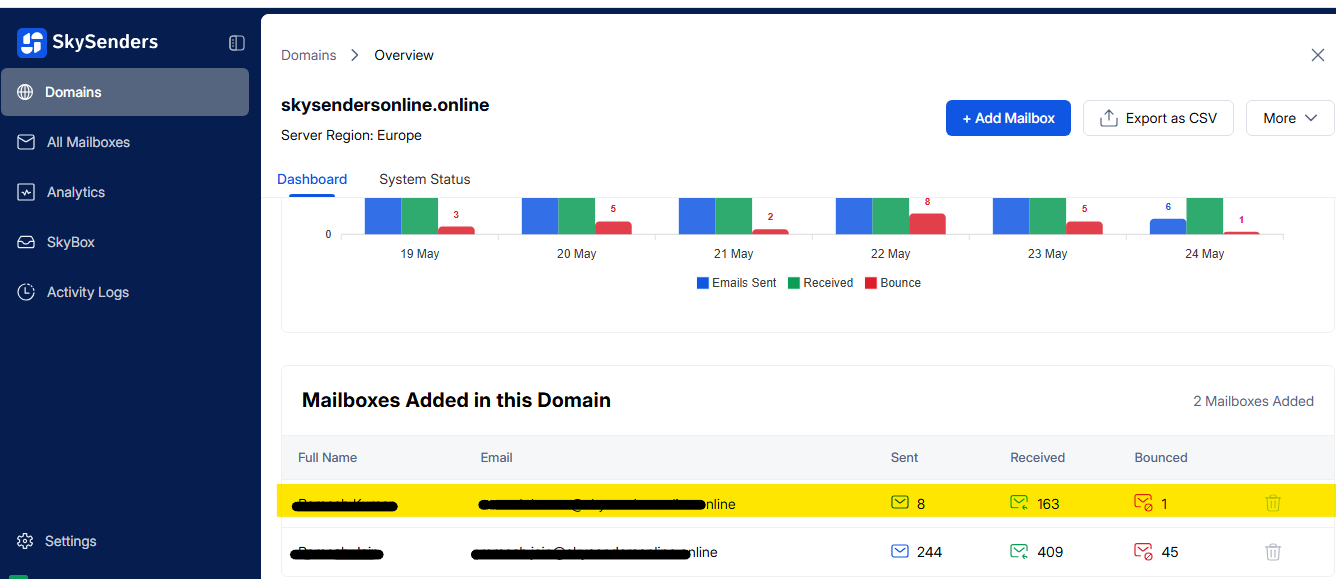Click the export upload icon
Viewport: 1338px width, 579px height.
tap(1108, 118)
